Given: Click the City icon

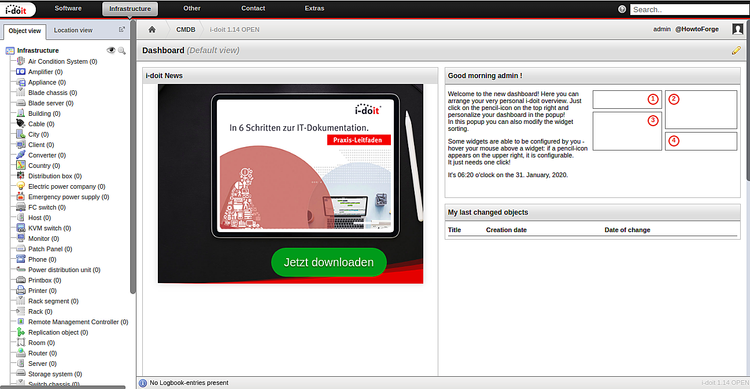Looking at the screenshot, I should (x=21, y=134).
